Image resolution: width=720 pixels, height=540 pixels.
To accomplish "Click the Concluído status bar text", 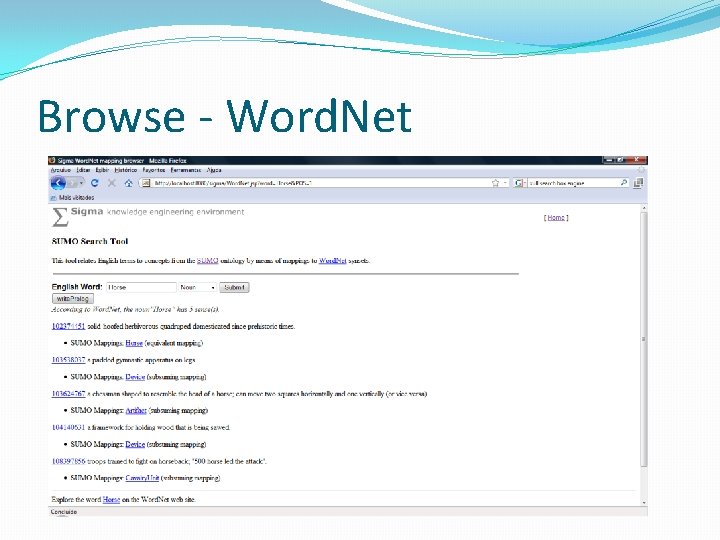I will coord(64,512).
